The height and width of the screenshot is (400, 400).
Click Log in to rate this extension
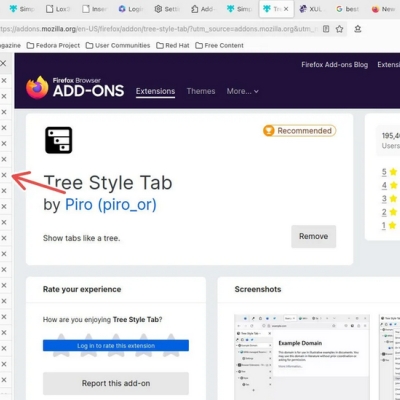pos(116,346)
